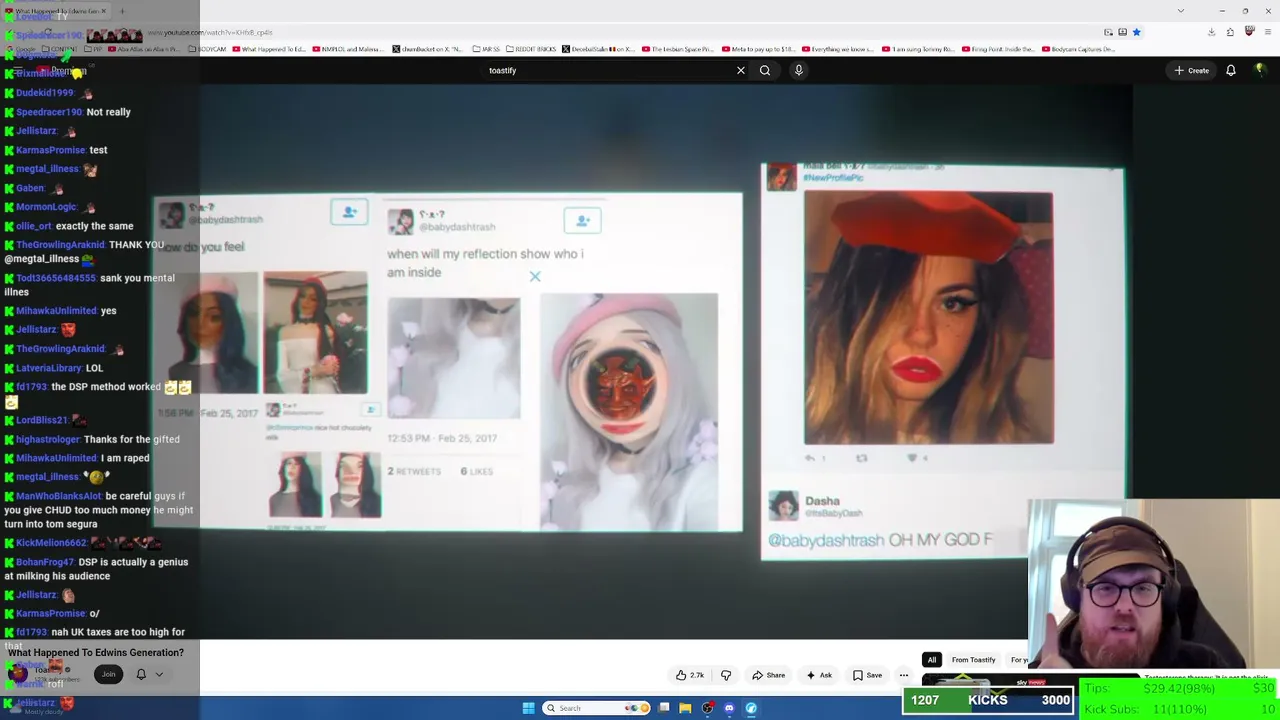The width and height of the screenshot is (1280, 720).
Task: Clear the YouTube search box text
Action: (740, 70)
